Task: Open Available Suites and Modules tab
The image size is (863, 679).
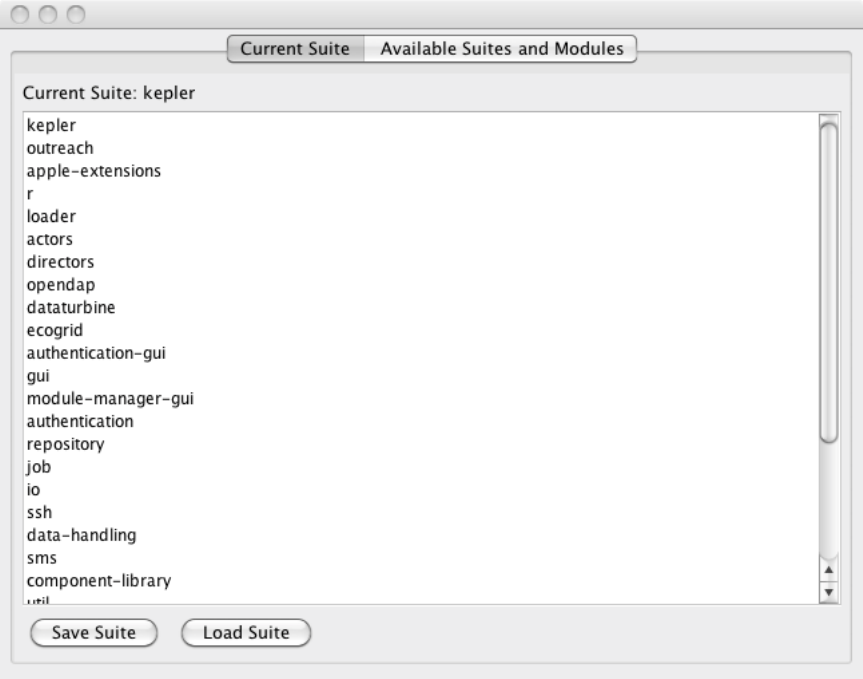Action: click(x=501, y=49)
